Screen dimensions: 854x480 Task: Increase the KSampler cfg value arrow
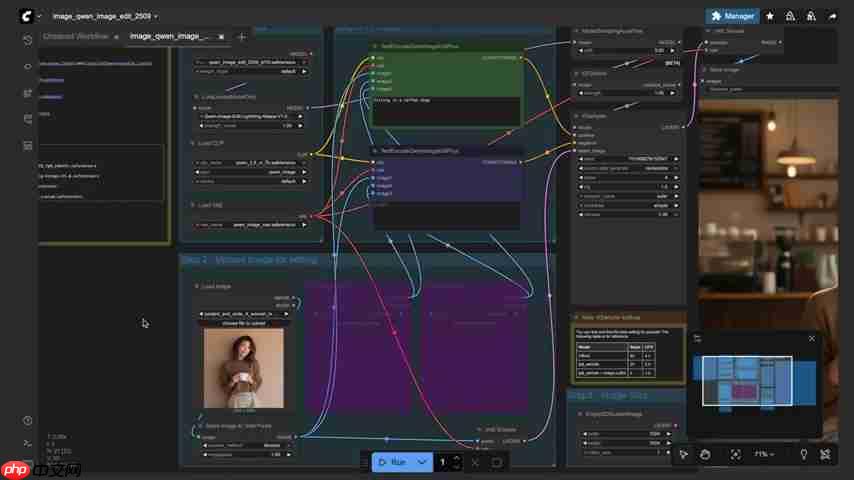pos(676,186)
